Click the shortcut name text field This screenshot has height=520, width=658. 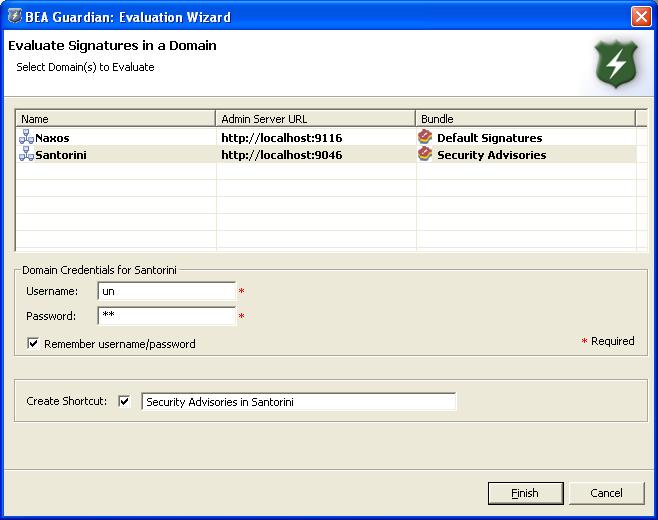pos(298,402)
